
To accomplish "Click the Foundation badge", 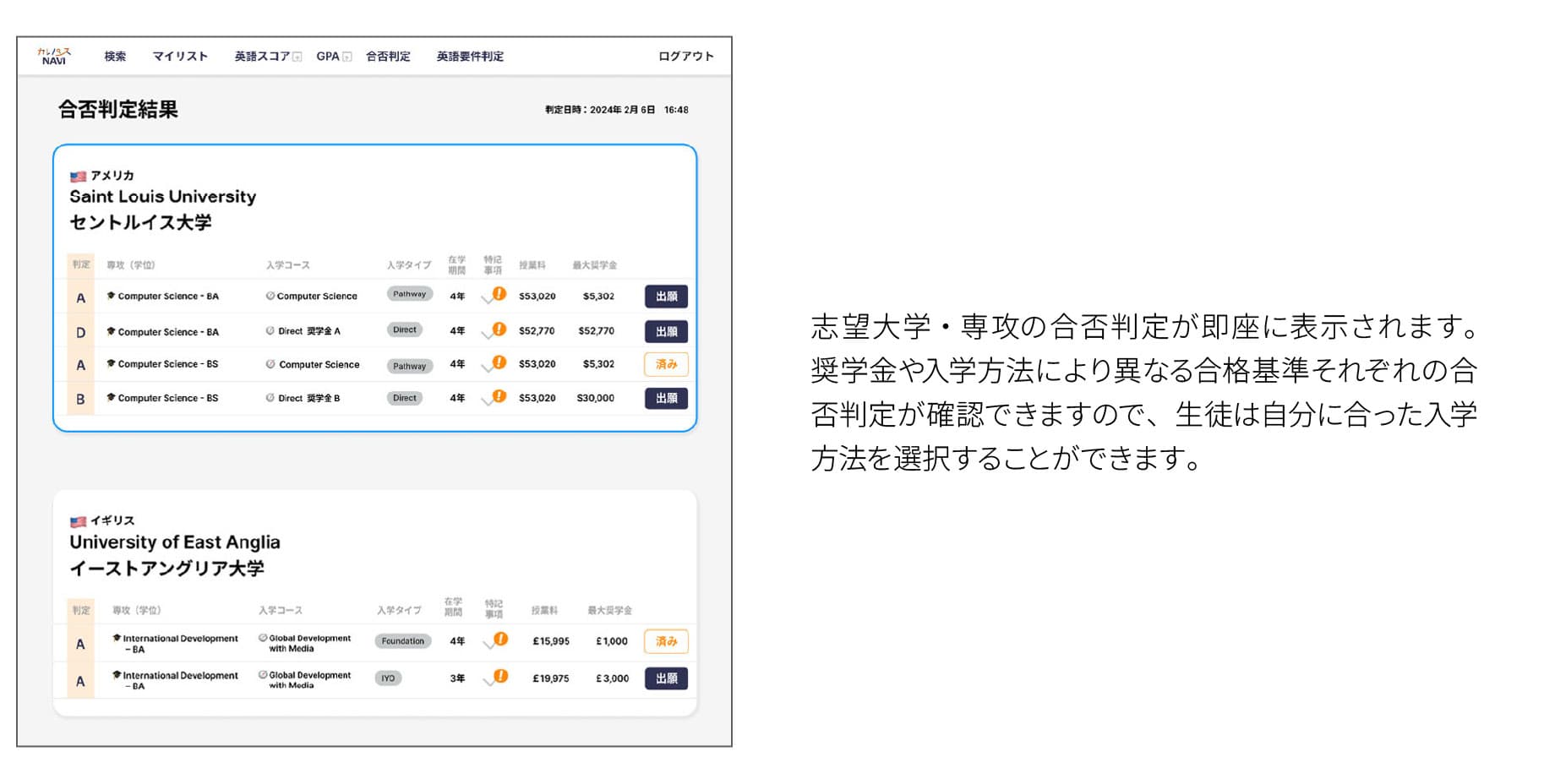I will click(x=403, y=641).
